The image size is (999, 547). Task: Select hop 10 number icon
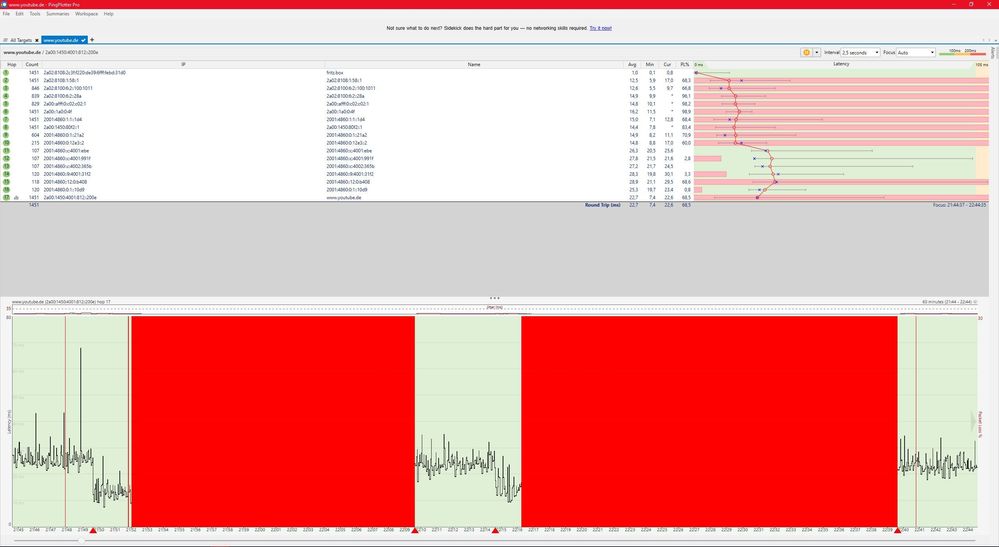[6, 143]
